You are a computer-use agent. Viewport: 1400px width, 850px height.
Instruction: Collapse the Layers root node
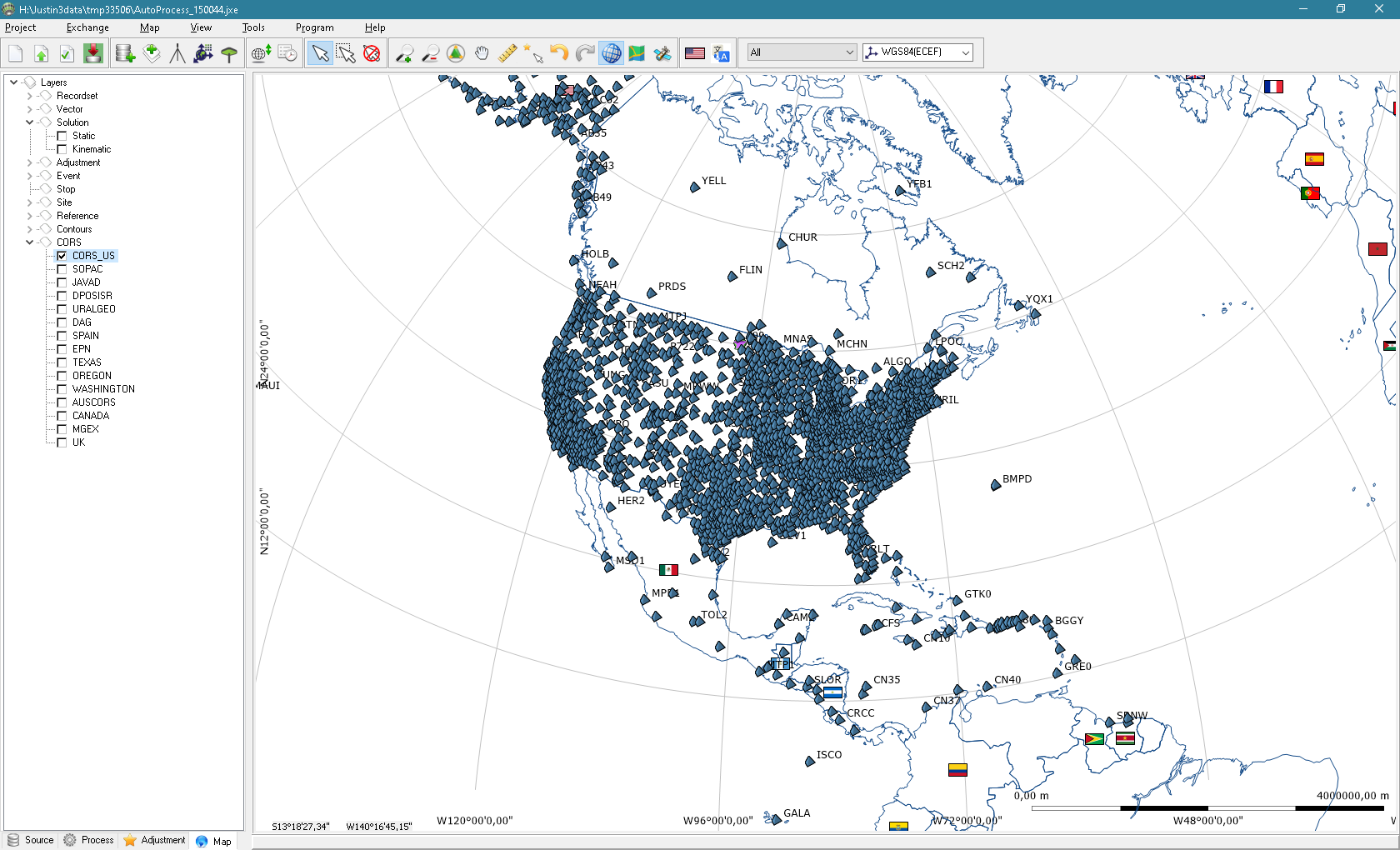pyautogui.click(x=13, y=82)
